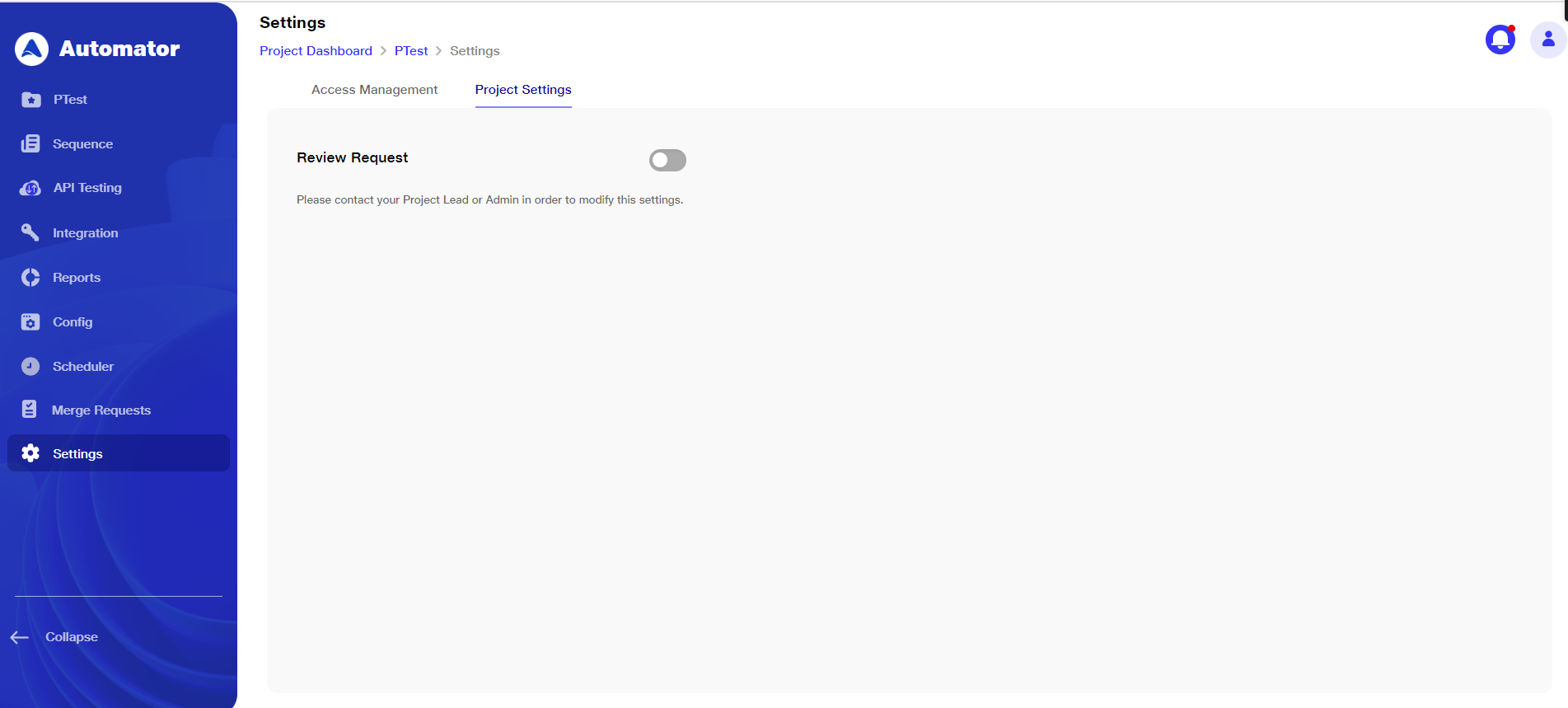The width and height of the screenshot is (1568, 708).
Task: Toggle the Review Request switch
Action: (x=667, y=160)
